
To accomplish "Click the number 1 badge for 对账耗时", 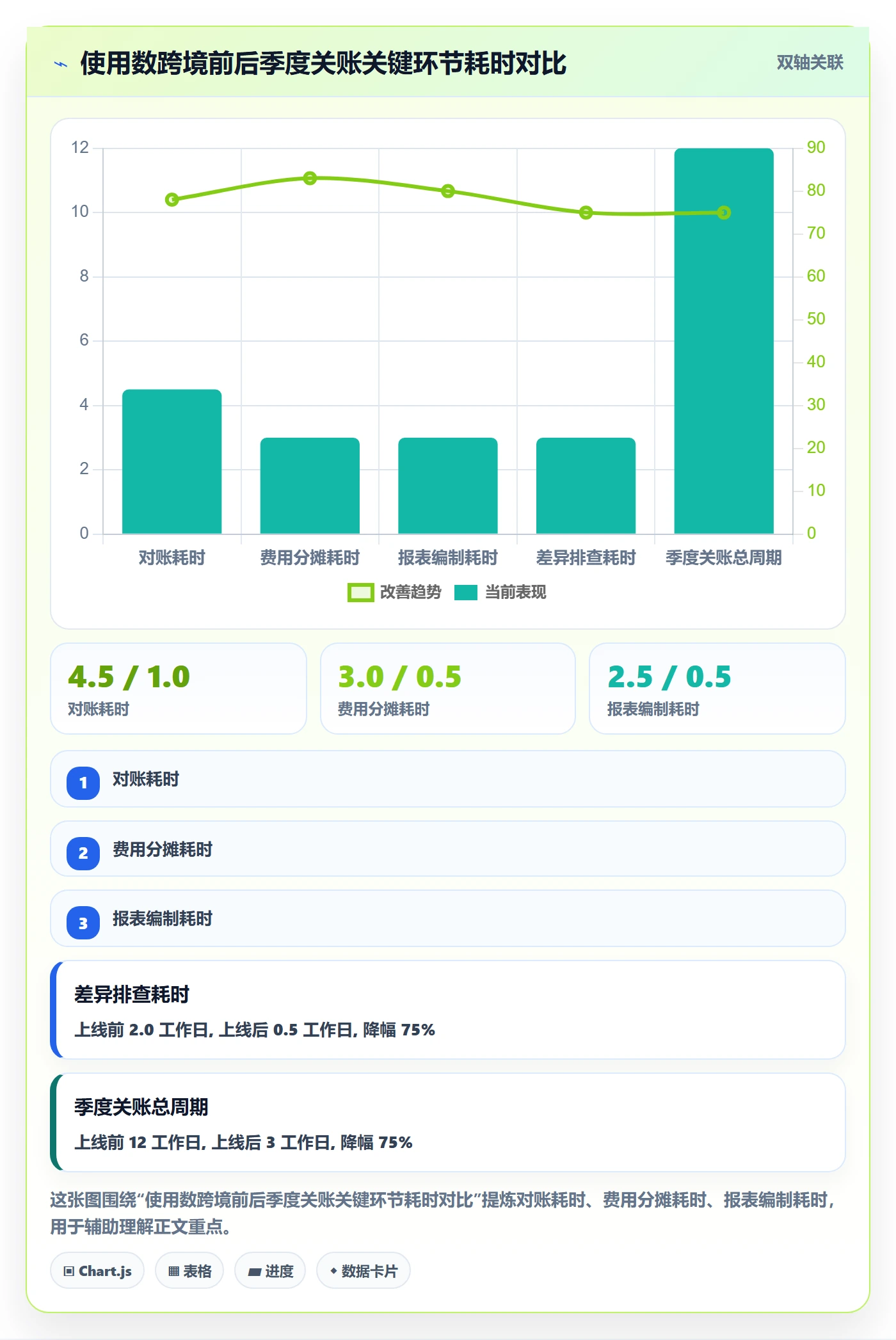I will click(83, 783).
